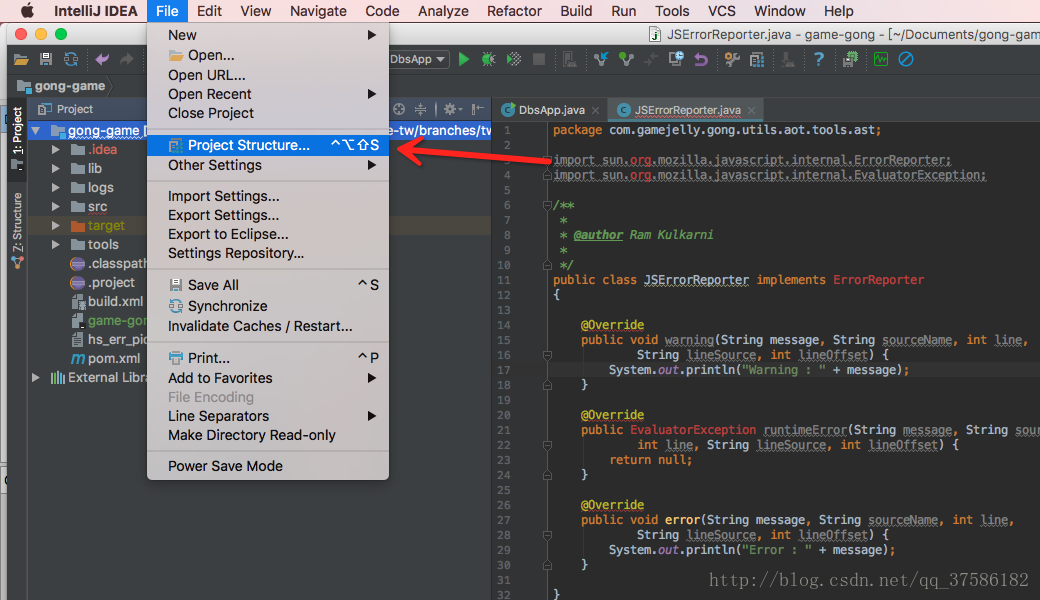Click ErrorReporter in class declaration

click(878, 280)
